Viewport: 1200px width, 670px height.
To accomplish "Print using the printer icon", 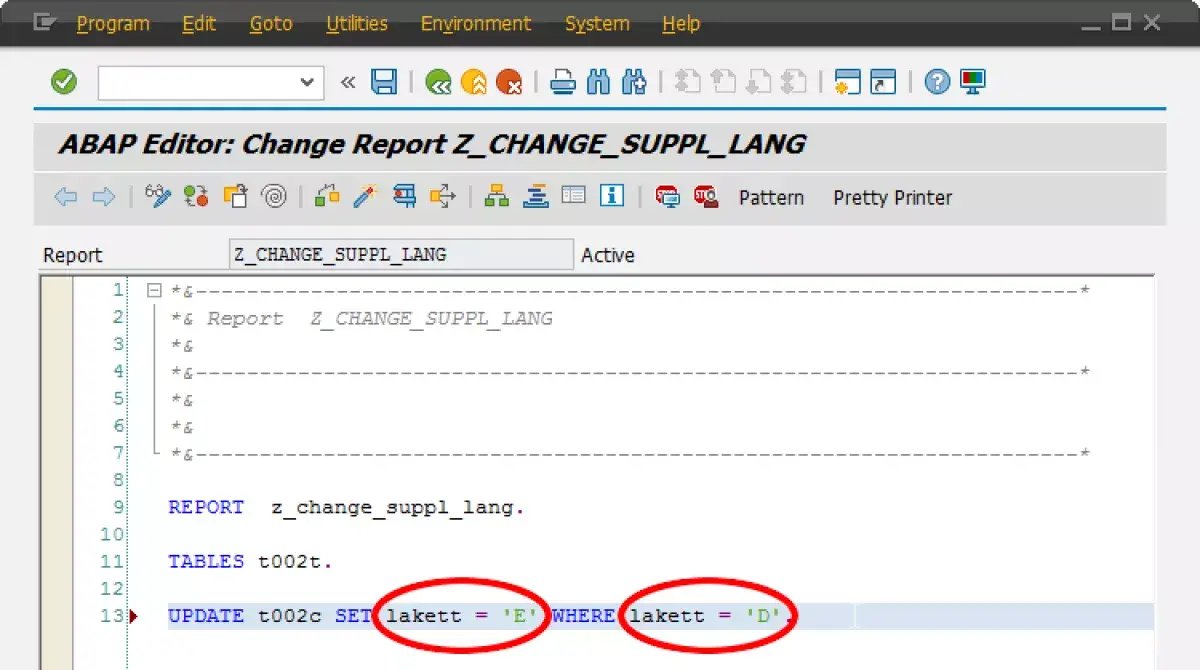I will [563, 82].
